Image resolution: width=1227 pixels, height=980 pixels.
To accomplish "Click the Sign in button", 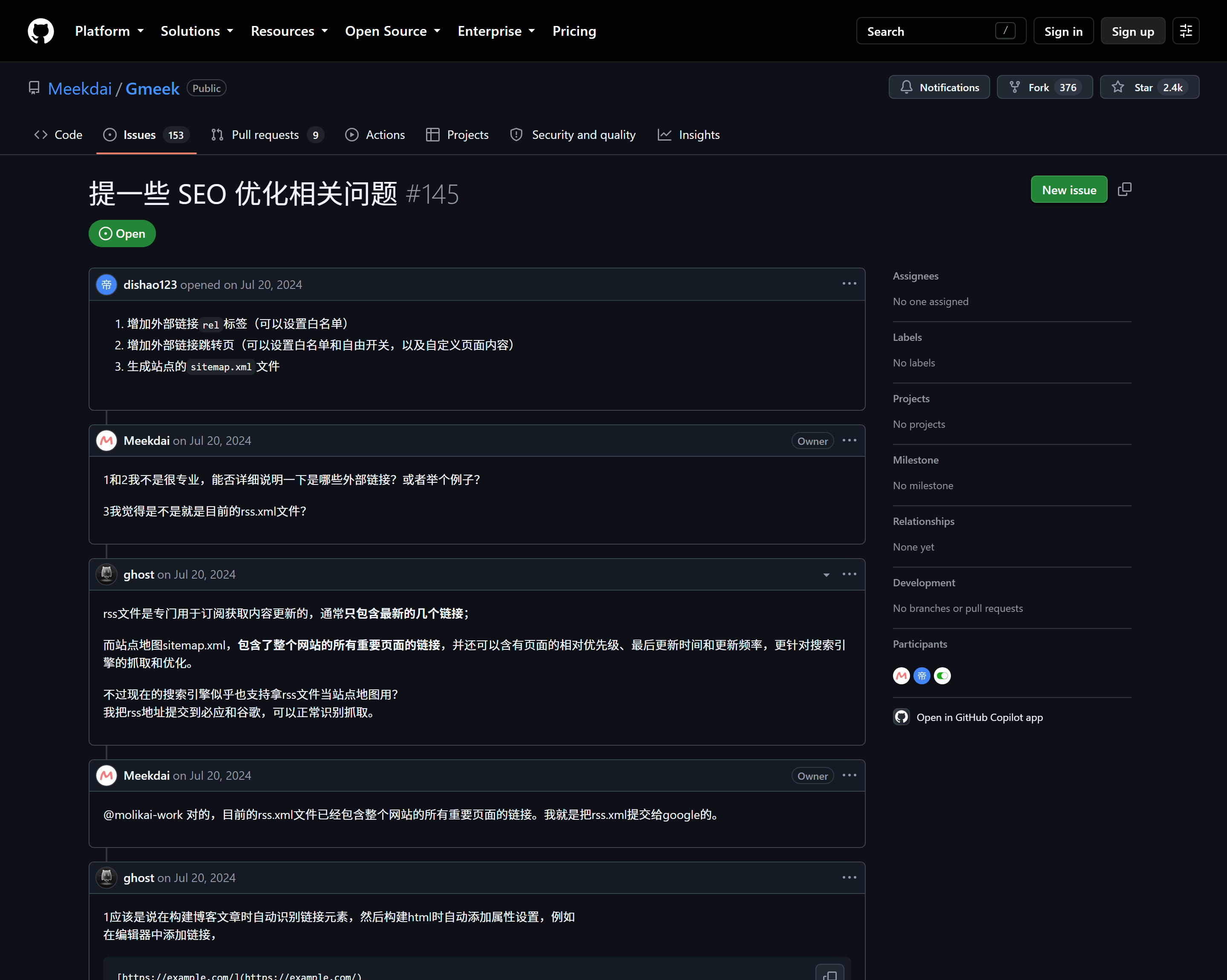I will click(x=1063, y=31).
